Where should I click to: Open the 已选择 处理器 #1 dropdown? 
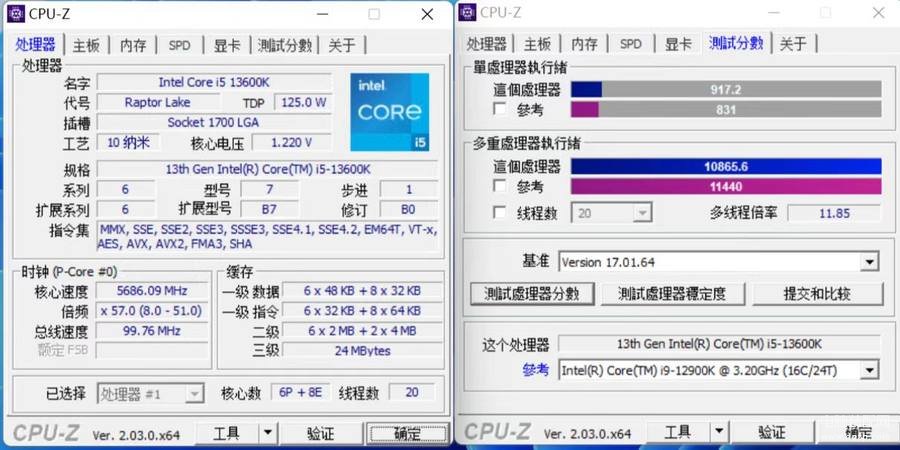[150, 394]
